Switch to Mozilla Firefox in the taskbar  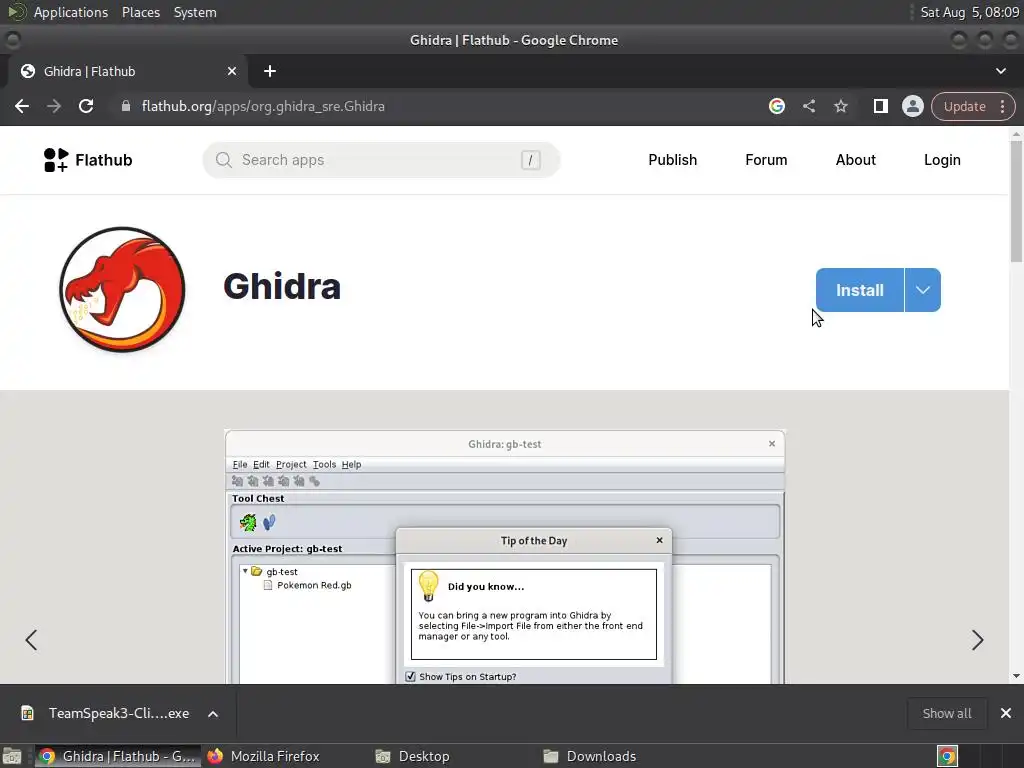[x=264, y=756]
